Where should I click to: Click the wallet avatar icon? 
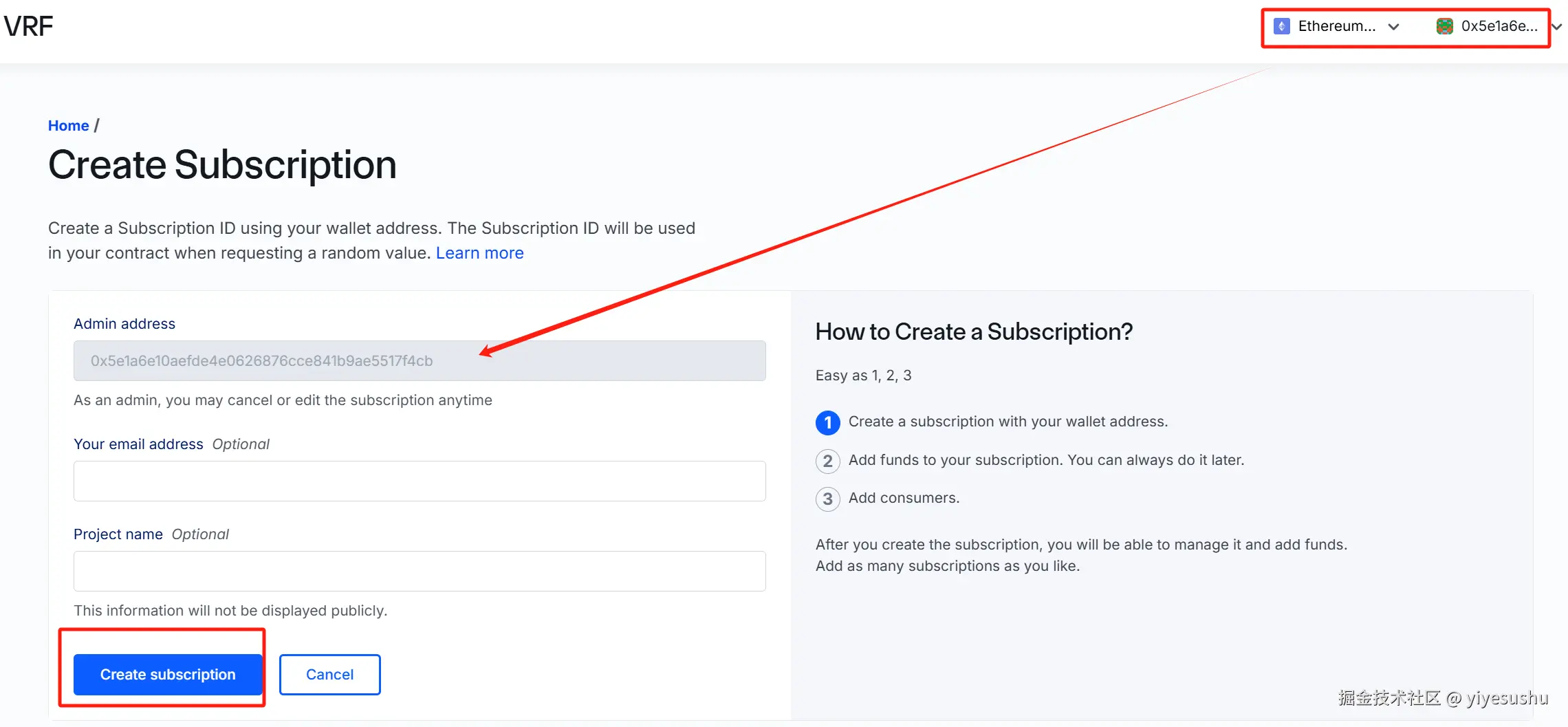[x=1444, y=27]
